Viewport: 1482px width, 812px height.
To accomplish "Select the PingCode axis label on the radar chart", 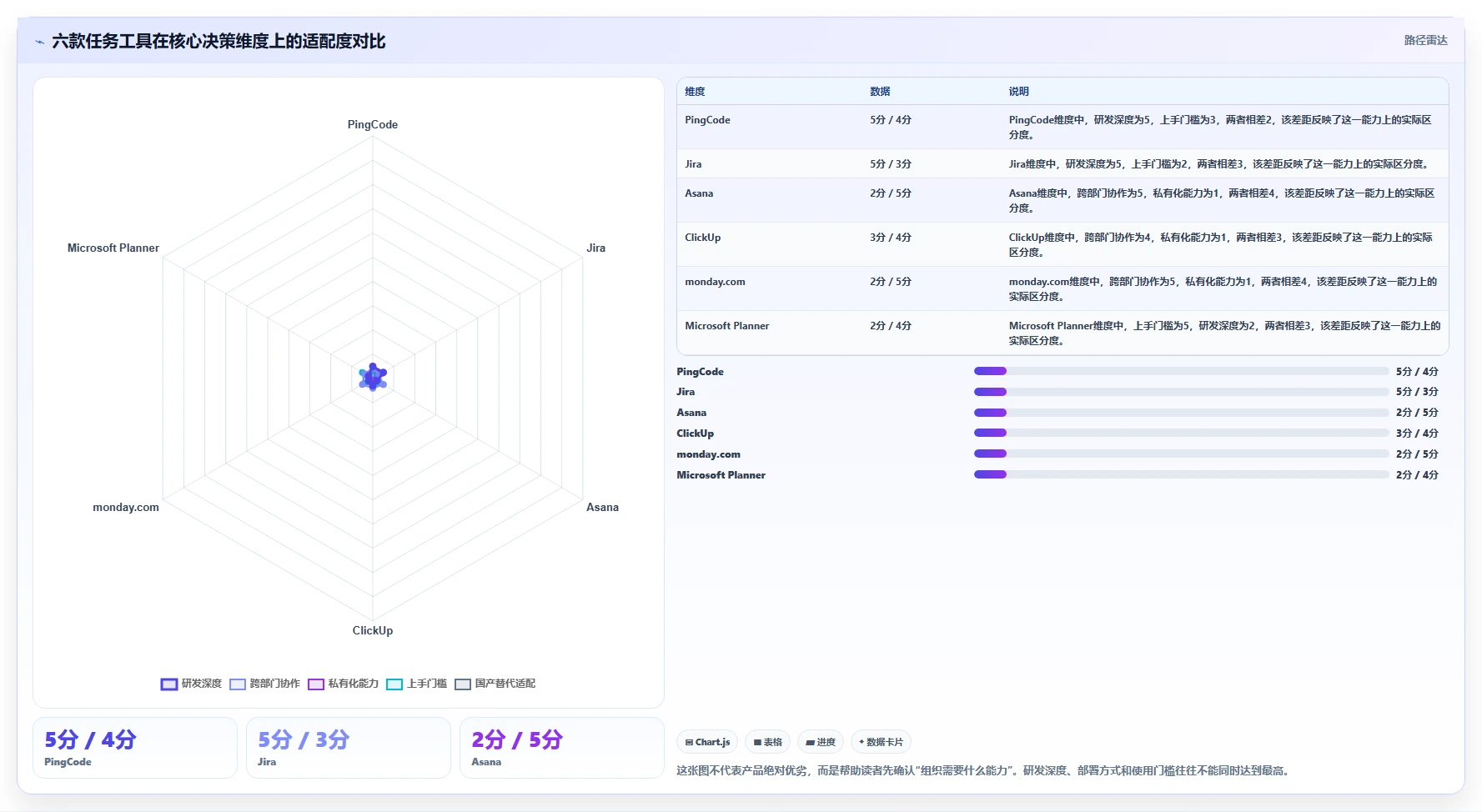I will click(x=373, y=124).
